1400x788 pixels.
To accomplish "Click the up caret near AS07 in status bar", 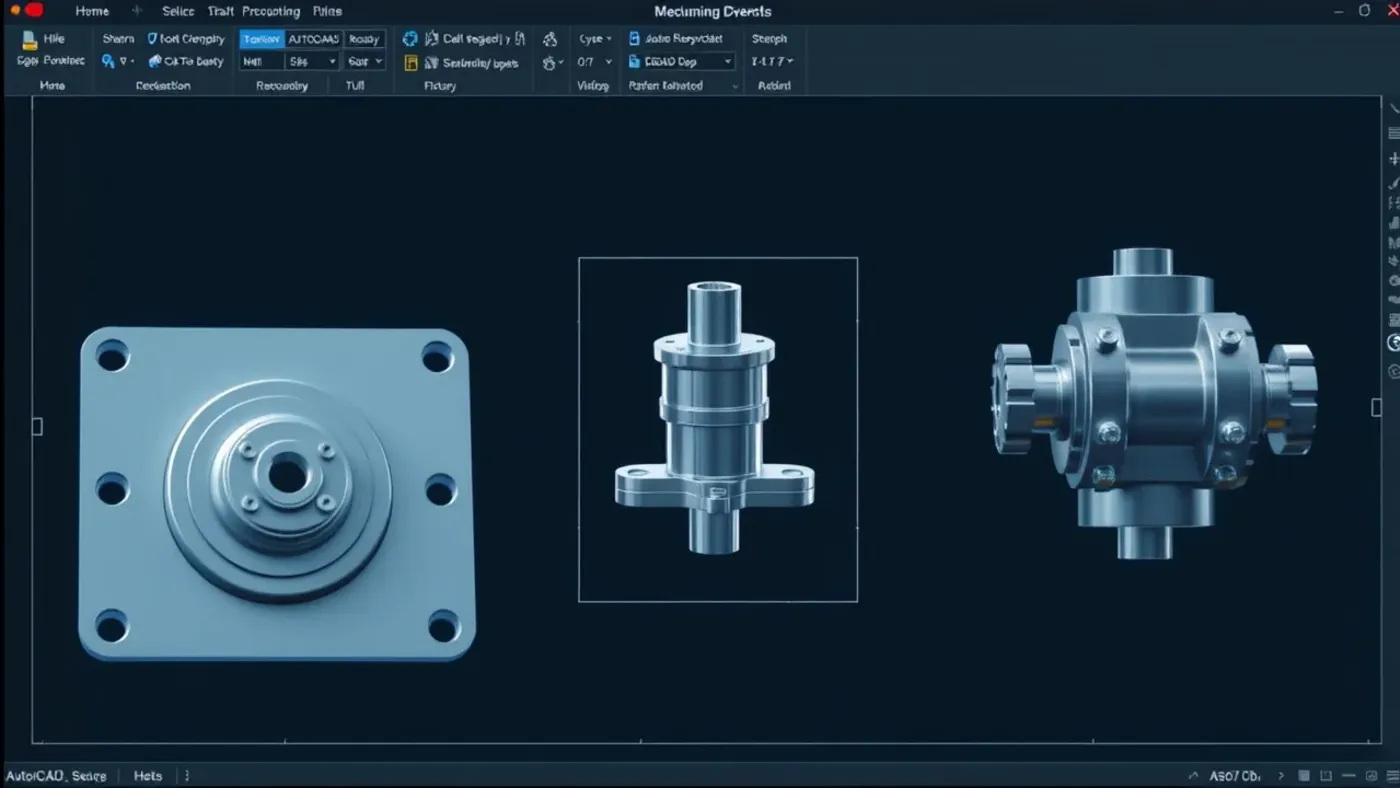I will (x=1193, y=776).
